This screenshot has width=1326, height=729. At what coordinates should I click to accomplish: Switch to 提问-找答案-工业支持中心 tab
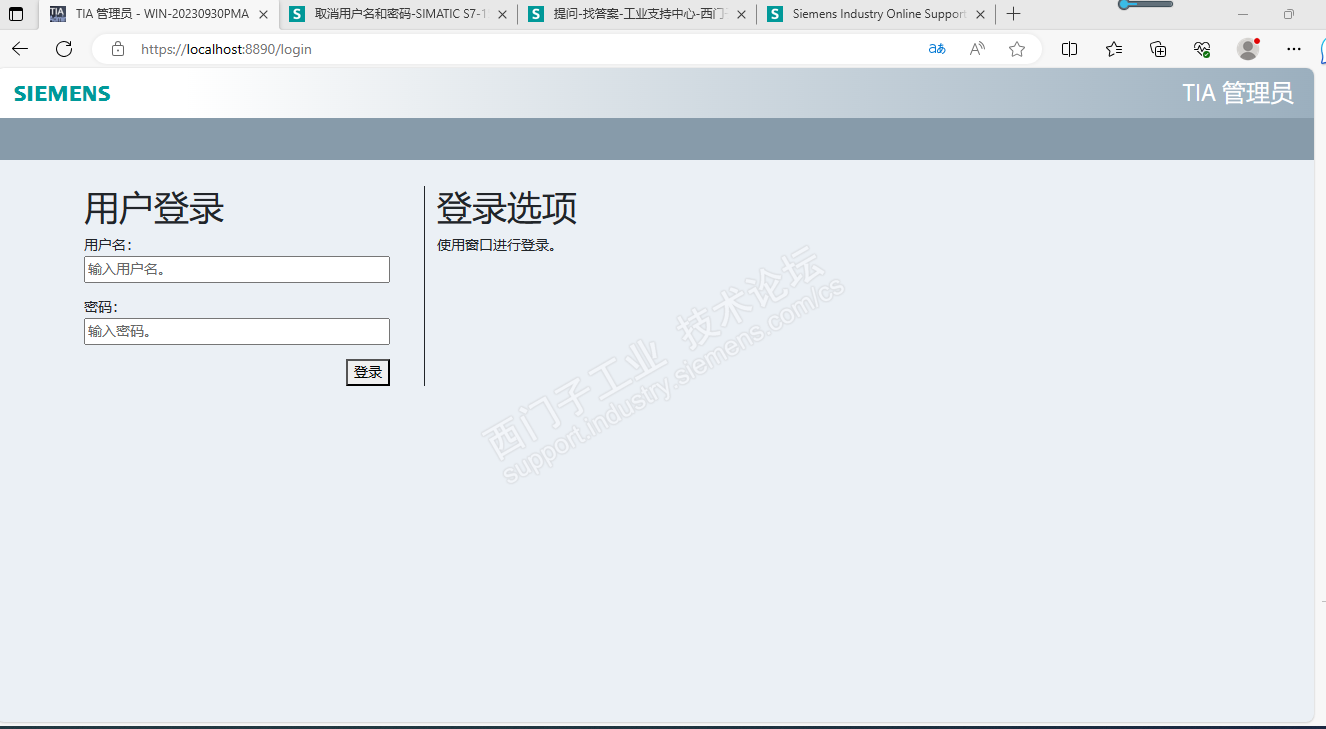click(637, 14)
